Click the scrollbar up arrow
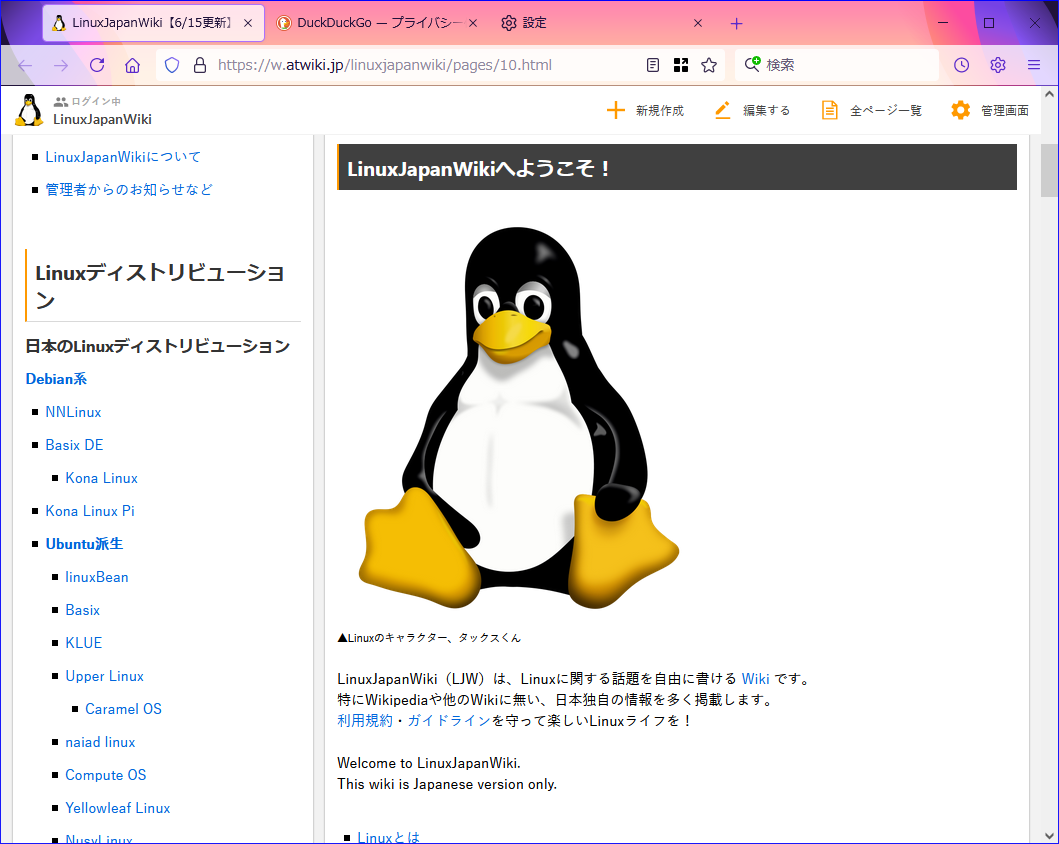This screenshot has width=1059, height=844. 1049,95
